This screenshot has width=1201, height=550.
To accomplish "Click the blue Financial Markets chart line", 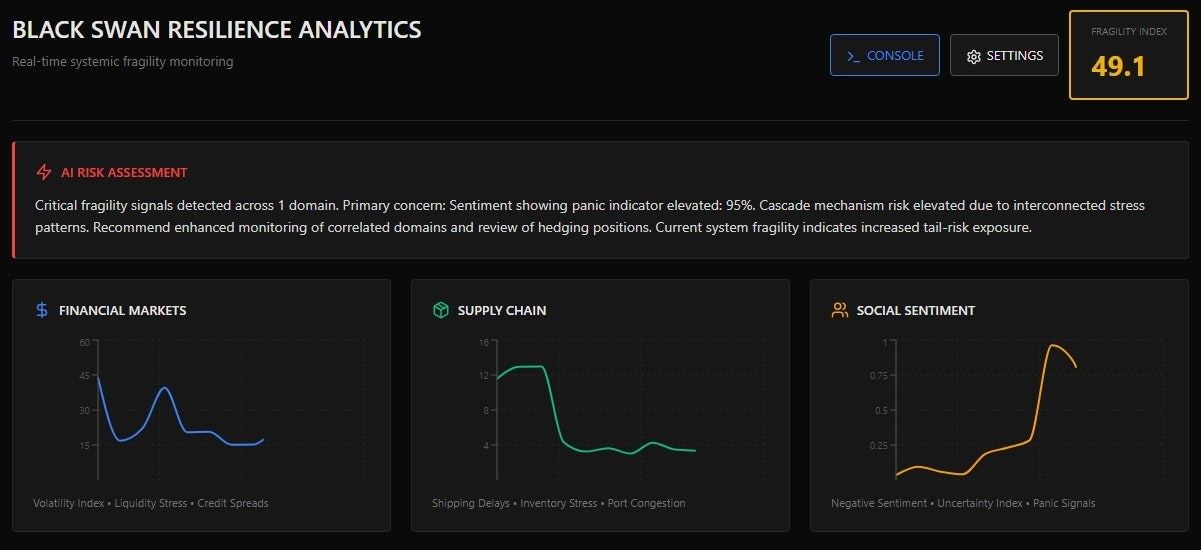I will [165, 388].
